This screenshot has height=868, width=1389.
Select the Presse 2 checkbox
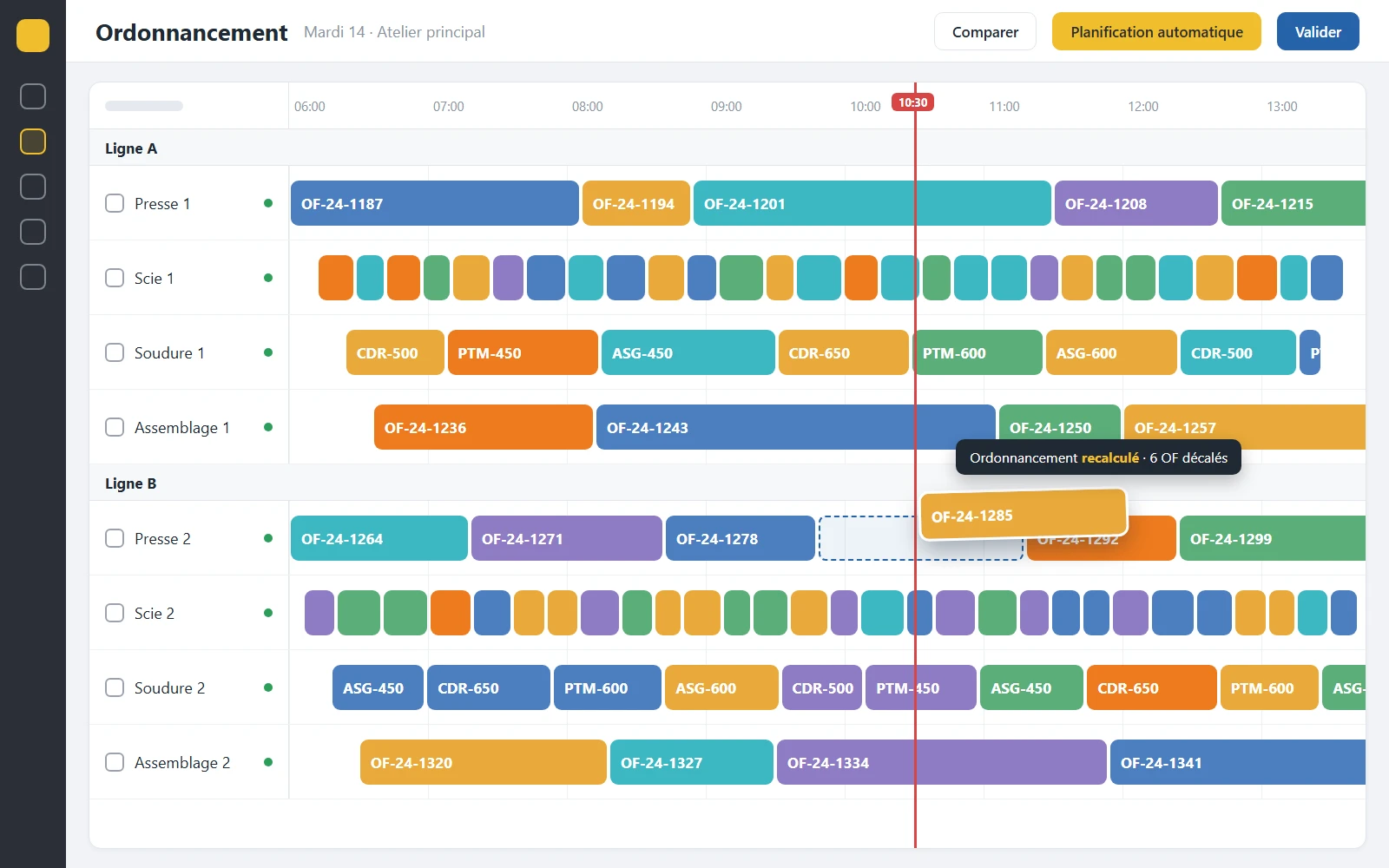pyautogui.click(x=115, y=538)
